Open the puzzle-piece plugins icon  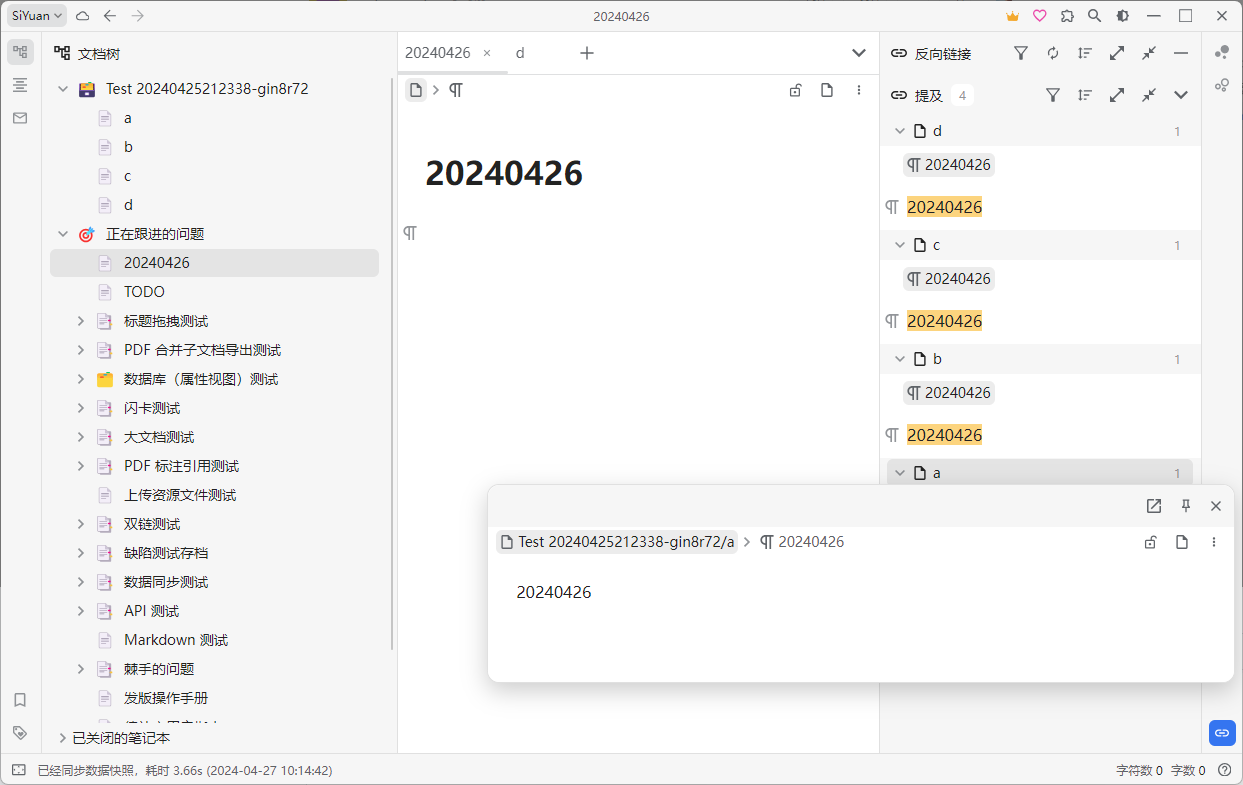(x=1067, y=16)
